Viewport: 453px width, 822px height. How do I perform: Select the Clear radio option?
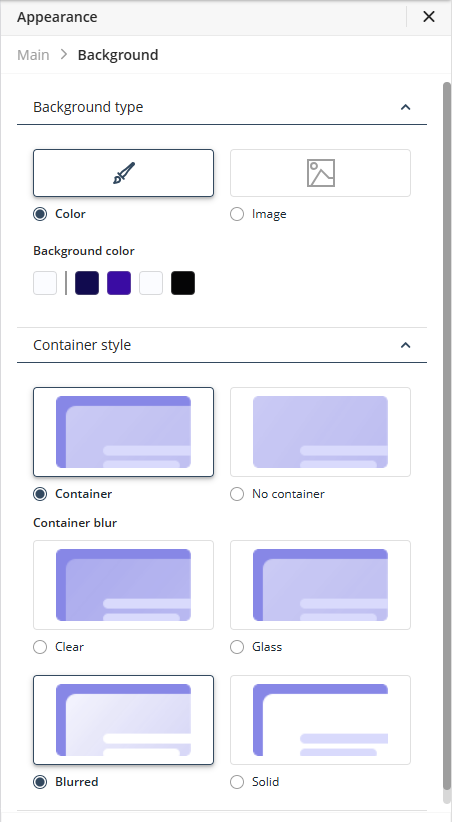[40, 647]
